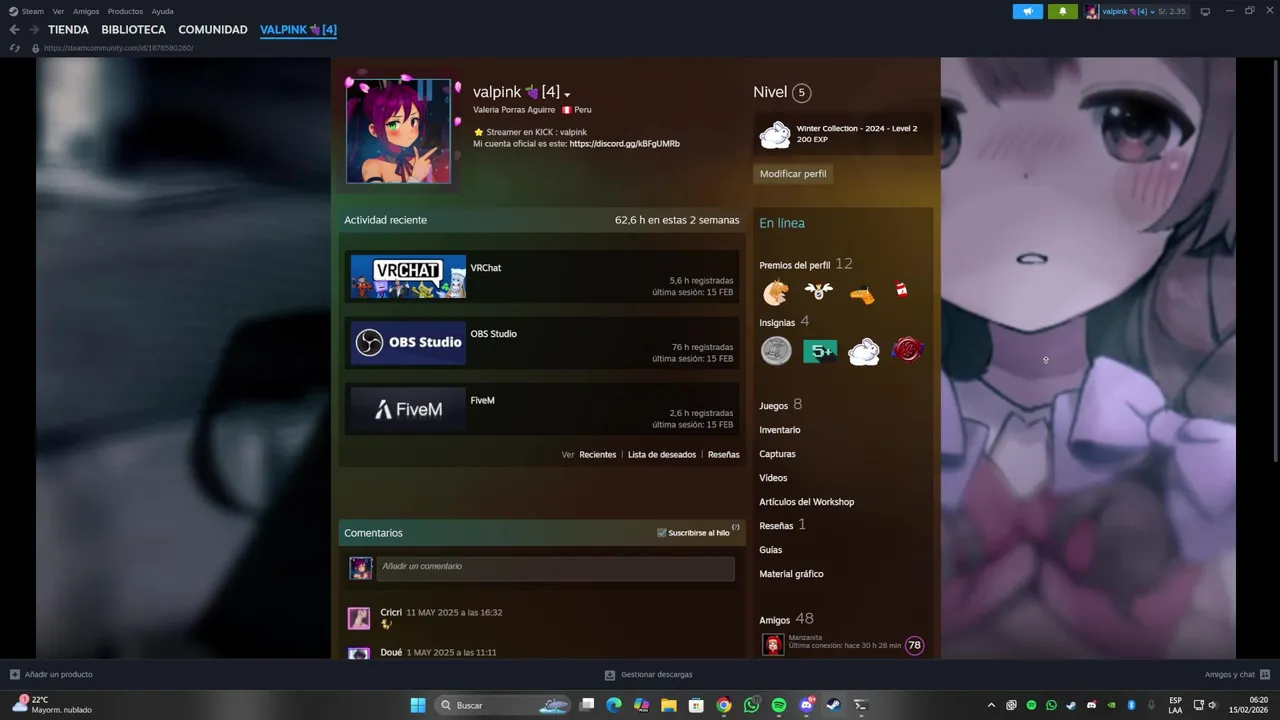Image resolution: width=1280 pixels, height=720 pixels.
Task: Open WhatsApp from the taskbar
Action: tap(751, 705)
